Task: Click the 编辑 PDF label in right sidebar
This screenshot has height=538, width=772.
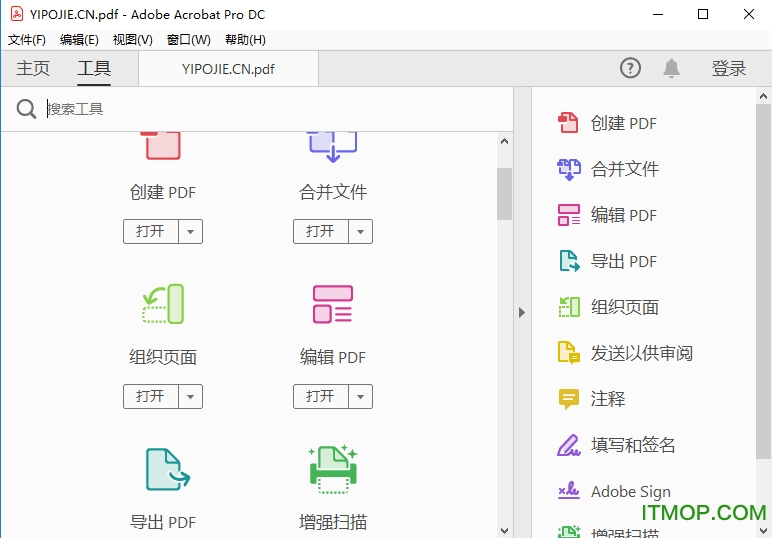Action: (x=624, y=215)
